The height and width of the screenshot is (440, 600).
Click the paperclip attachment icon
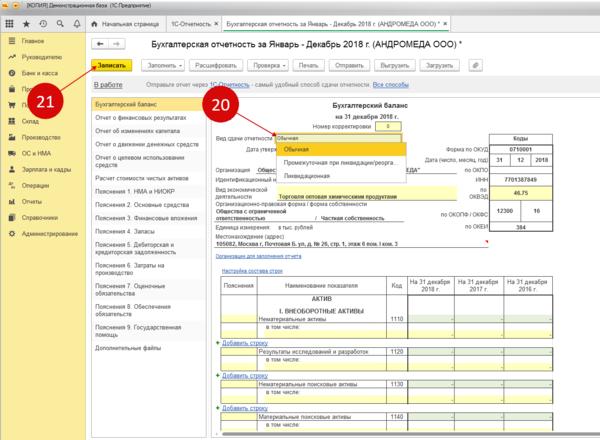click(x=473, y=64)
